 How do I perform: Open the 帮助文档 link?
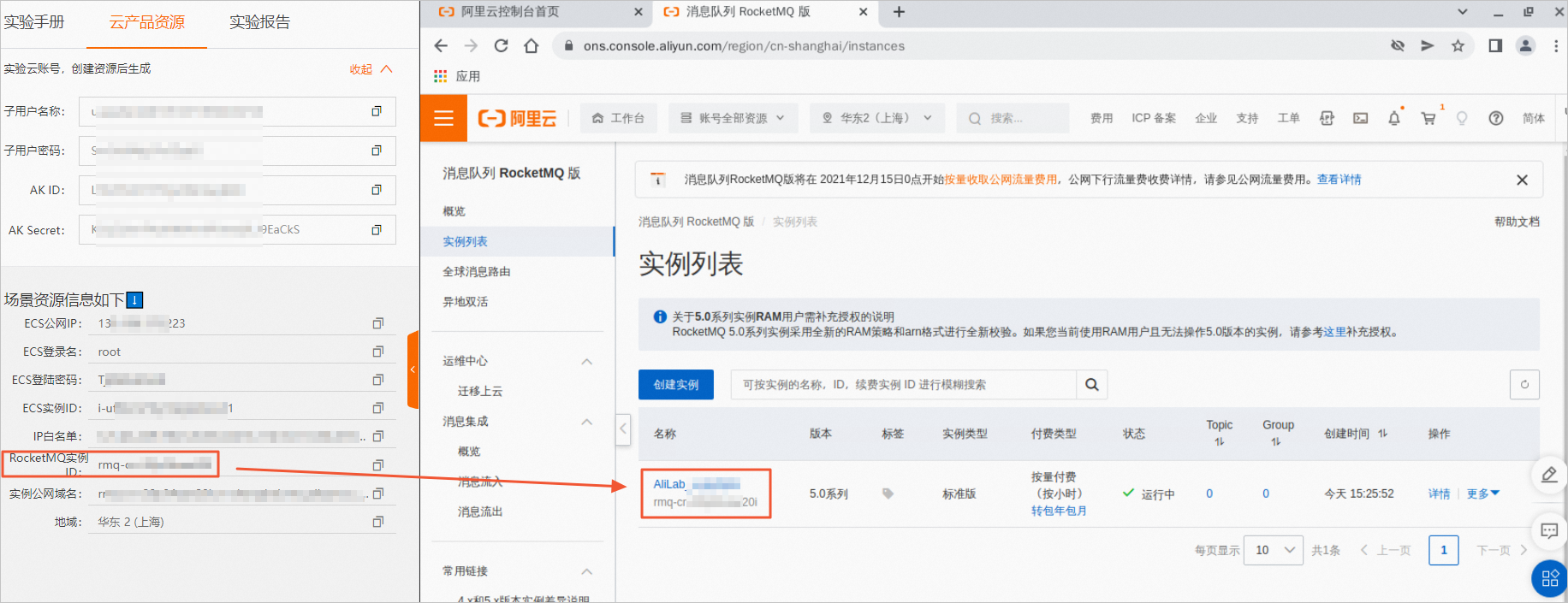1518,222
